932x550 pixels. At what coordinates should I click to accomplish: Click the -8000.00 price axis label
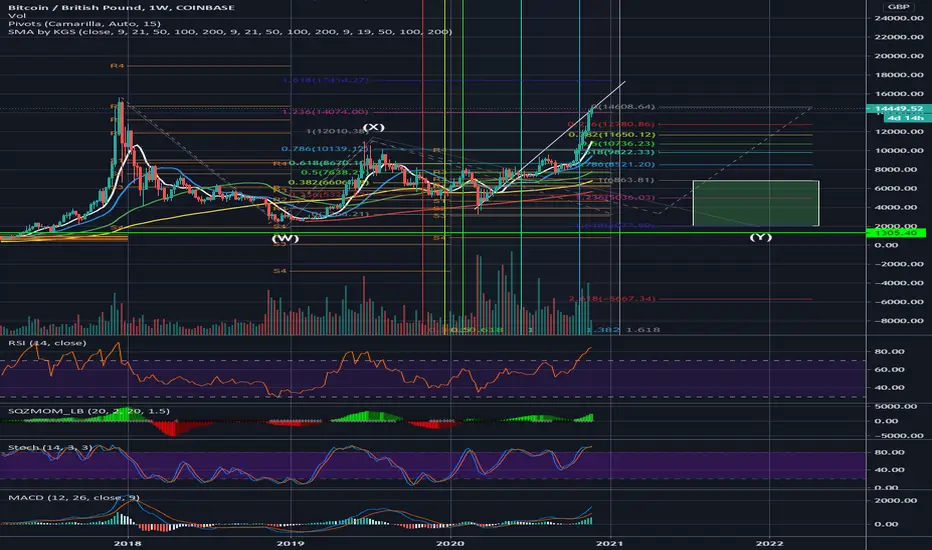[898, 320]
